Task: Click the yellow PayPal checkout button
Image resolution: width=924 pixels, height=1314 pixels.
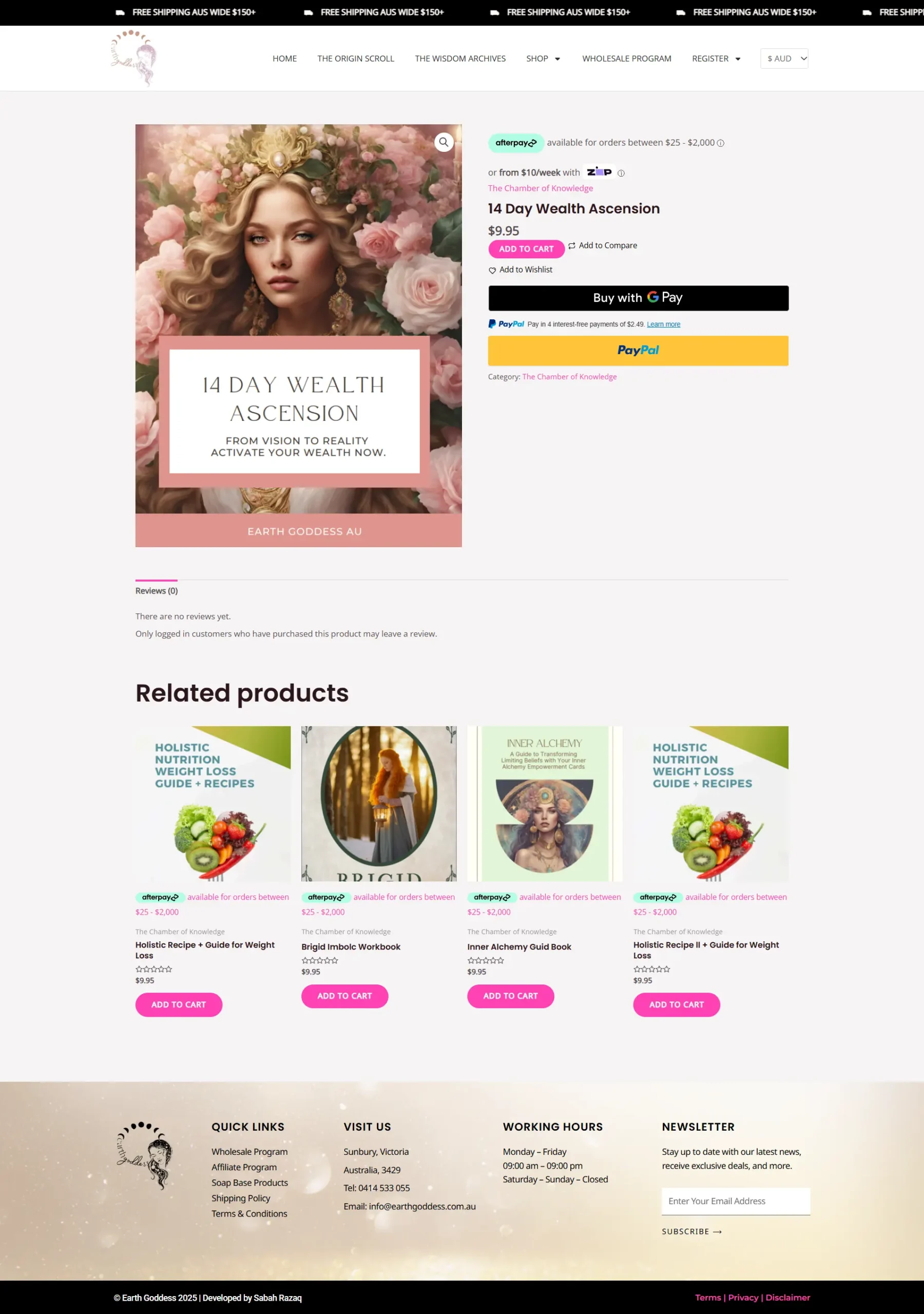Action: click(638, 350)
